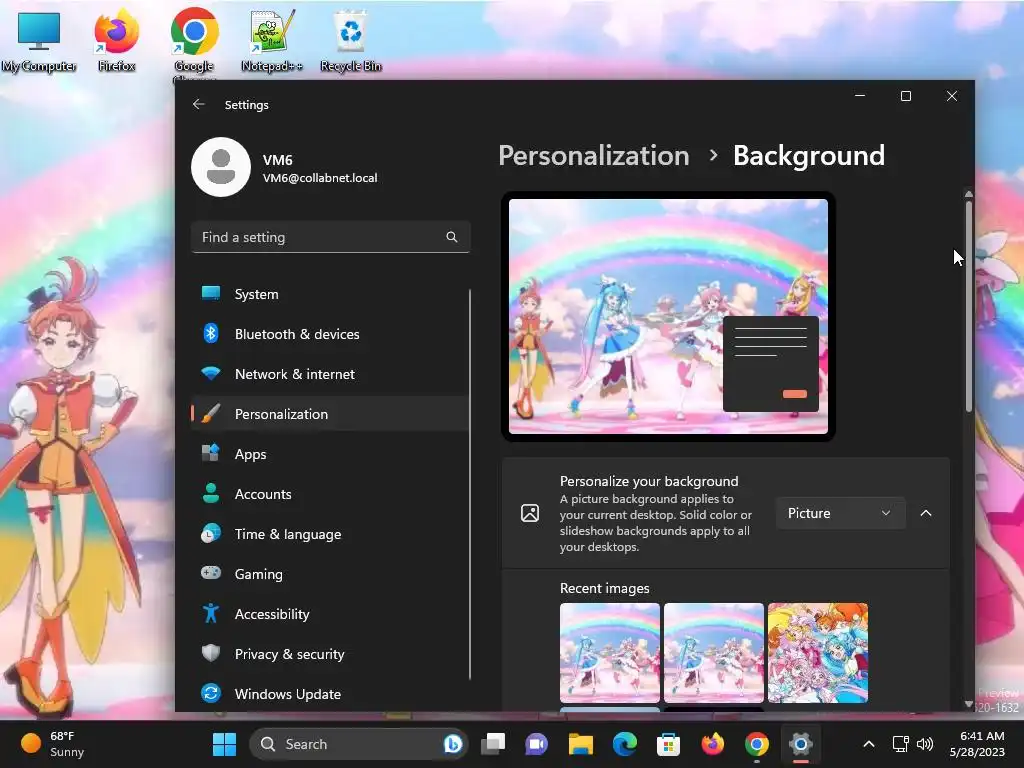Click the Personalization breadcrumb link
1024x768 pixels.
point(594,155)
